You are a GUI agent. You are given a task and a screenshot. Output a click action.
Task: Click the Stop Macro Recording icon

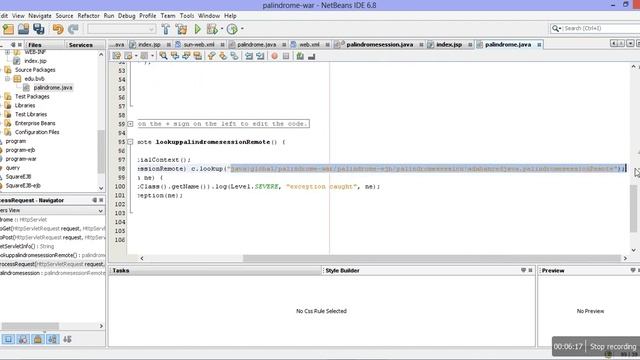tap(286, 56)
